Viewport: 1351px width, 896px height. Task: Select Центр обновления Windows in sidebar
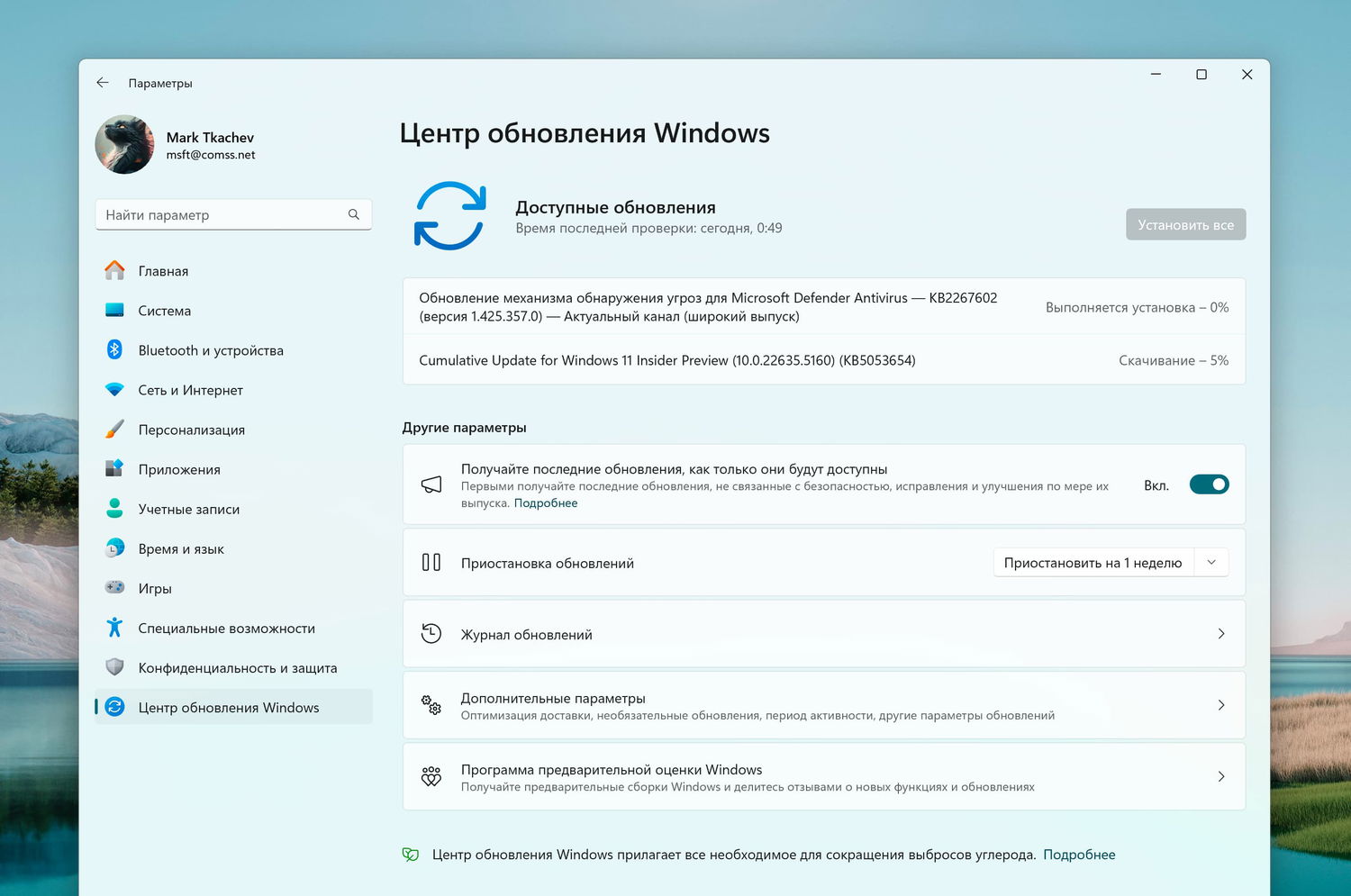click(233, 707)
